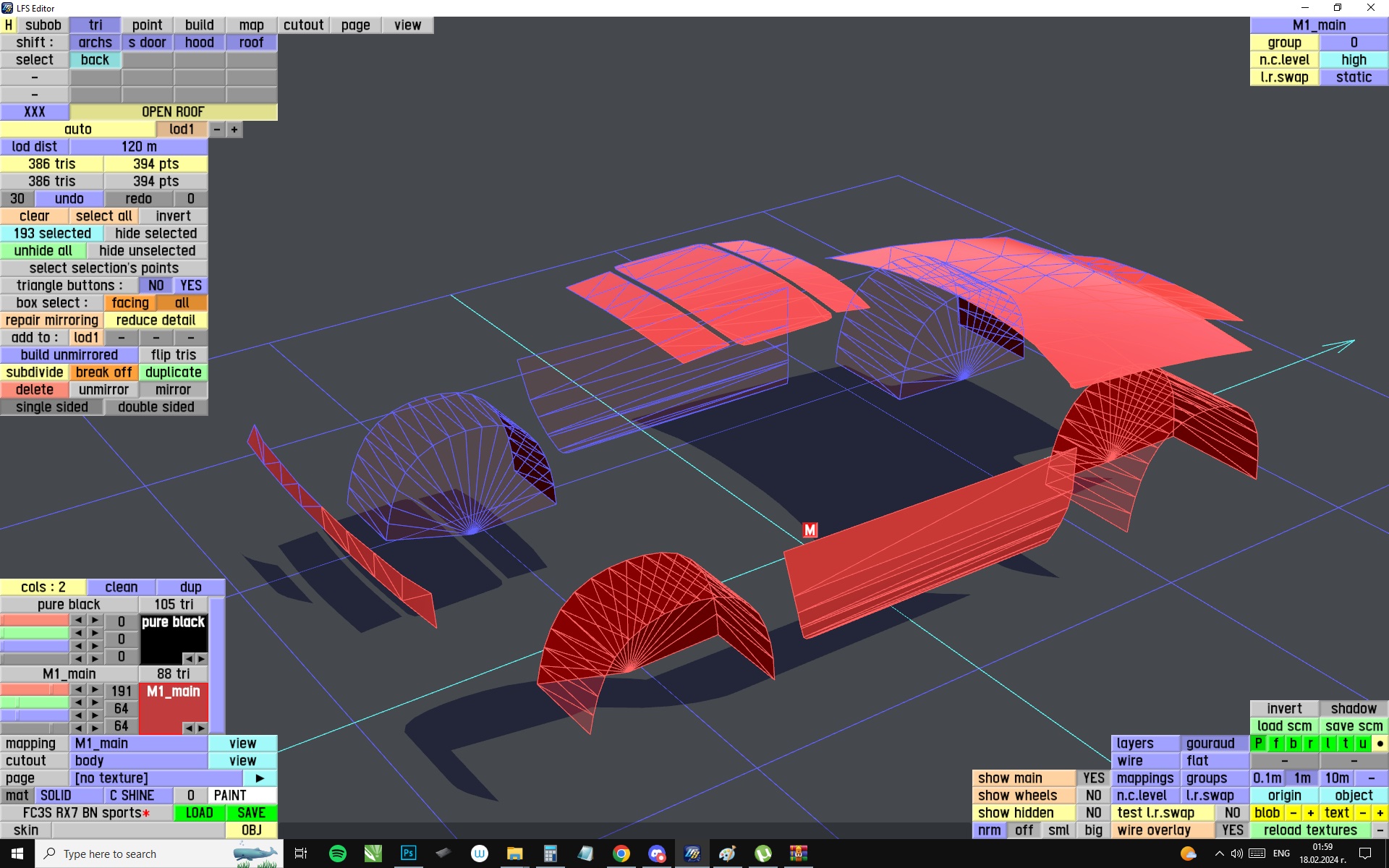Set triangle buttons to YES

191,286
